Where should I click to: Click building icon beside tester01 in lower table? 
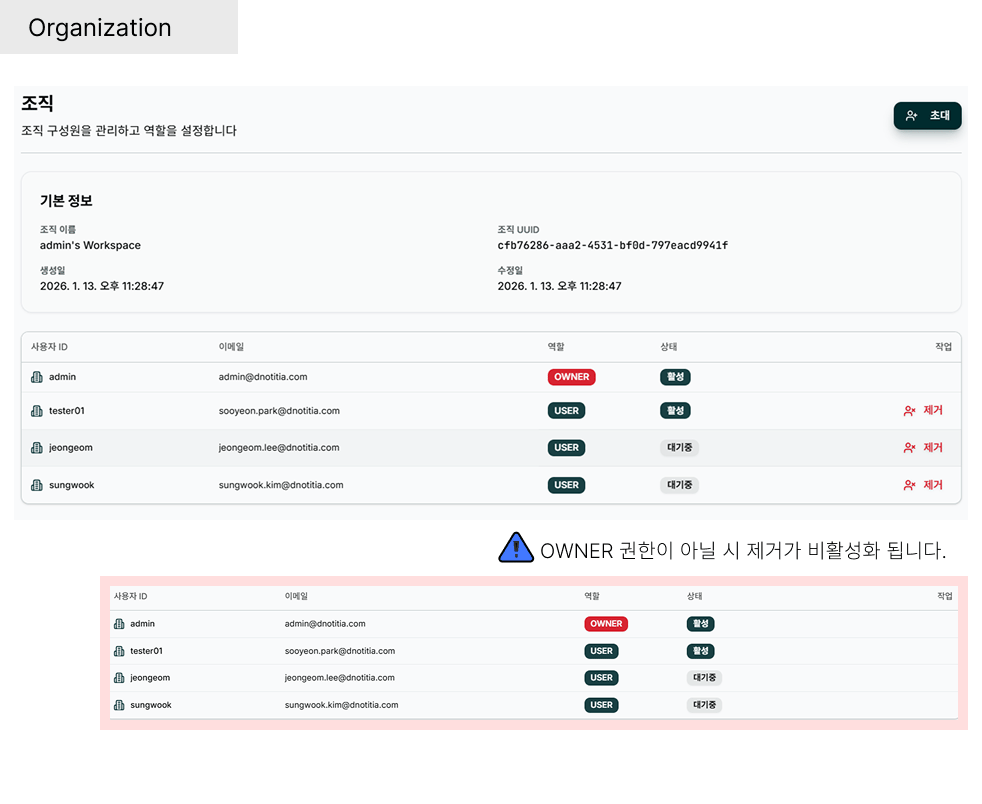119,651
